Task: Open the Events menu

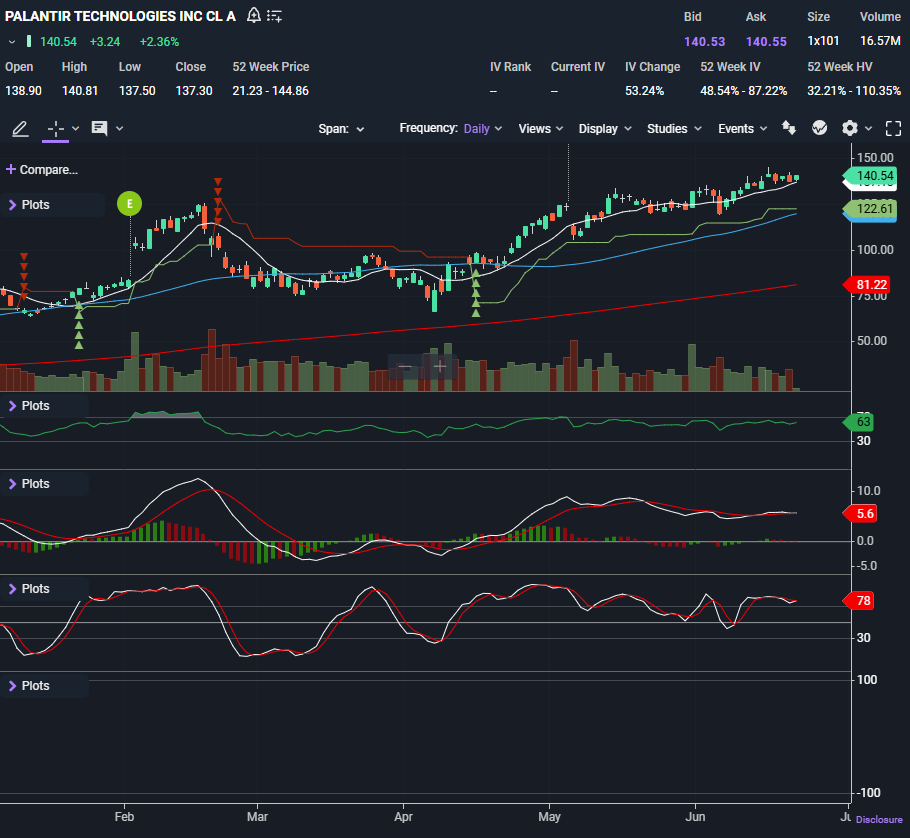Action: (743, 129)
